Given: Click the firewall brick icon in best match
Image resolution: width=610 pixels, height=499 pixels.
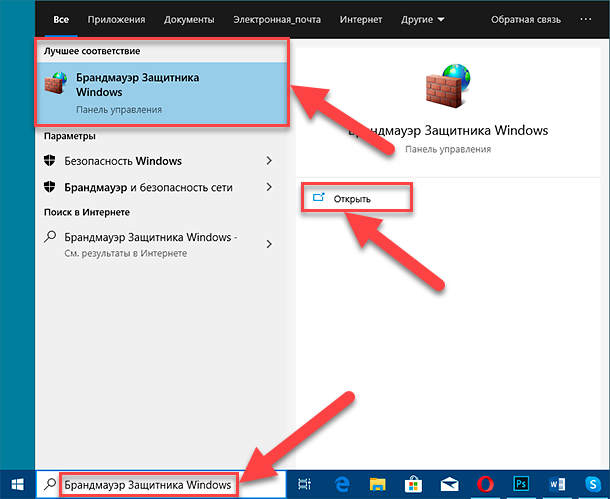Looking at the screenshot, I should [56, 83].
